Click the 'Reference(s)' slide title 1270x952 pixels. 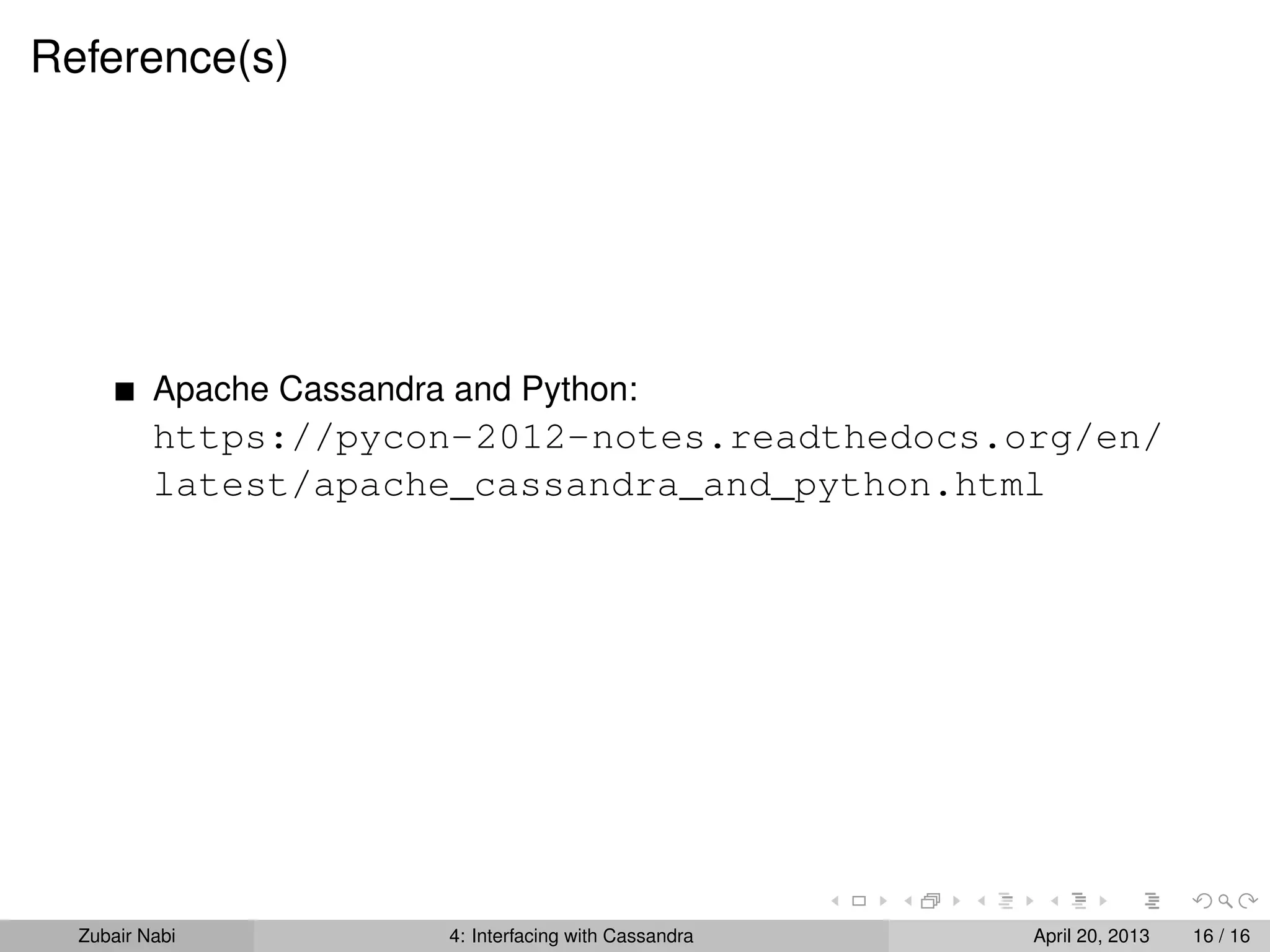(x=159, y=57)
